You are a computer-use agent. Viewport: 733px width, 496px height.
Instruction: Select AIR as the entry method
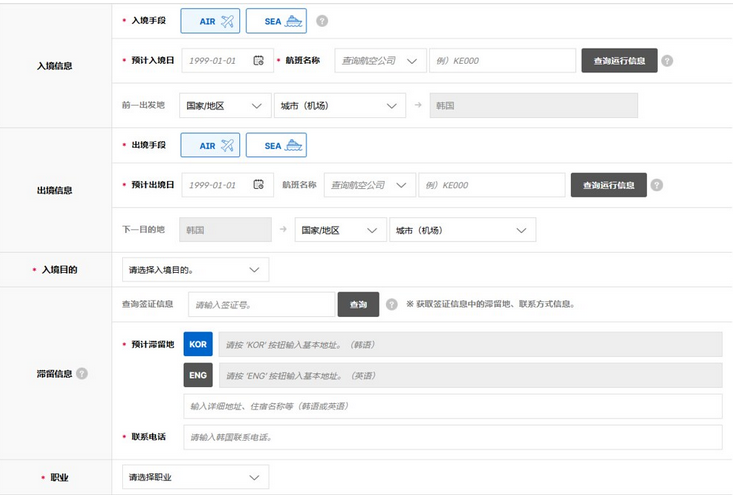point(210,21)
